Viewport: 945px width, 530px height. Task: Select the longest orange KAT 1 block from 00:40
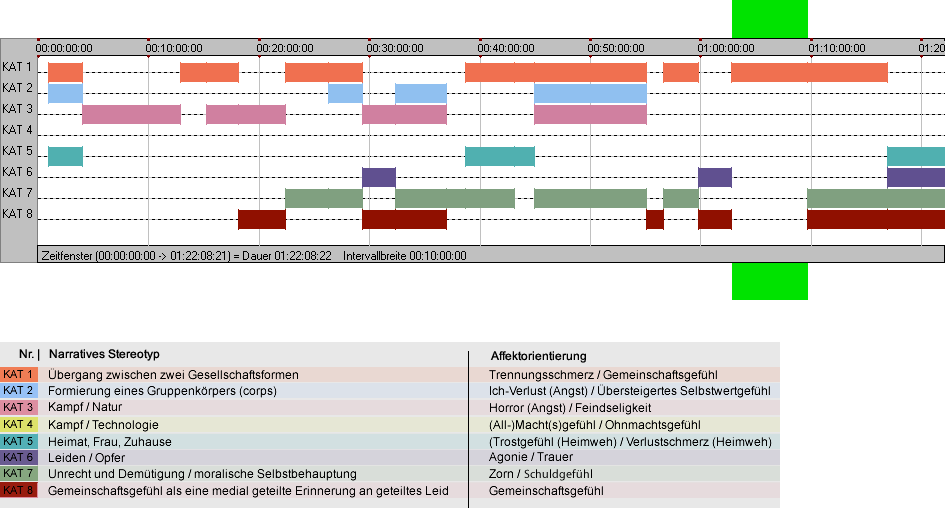[x=556, y=72]
